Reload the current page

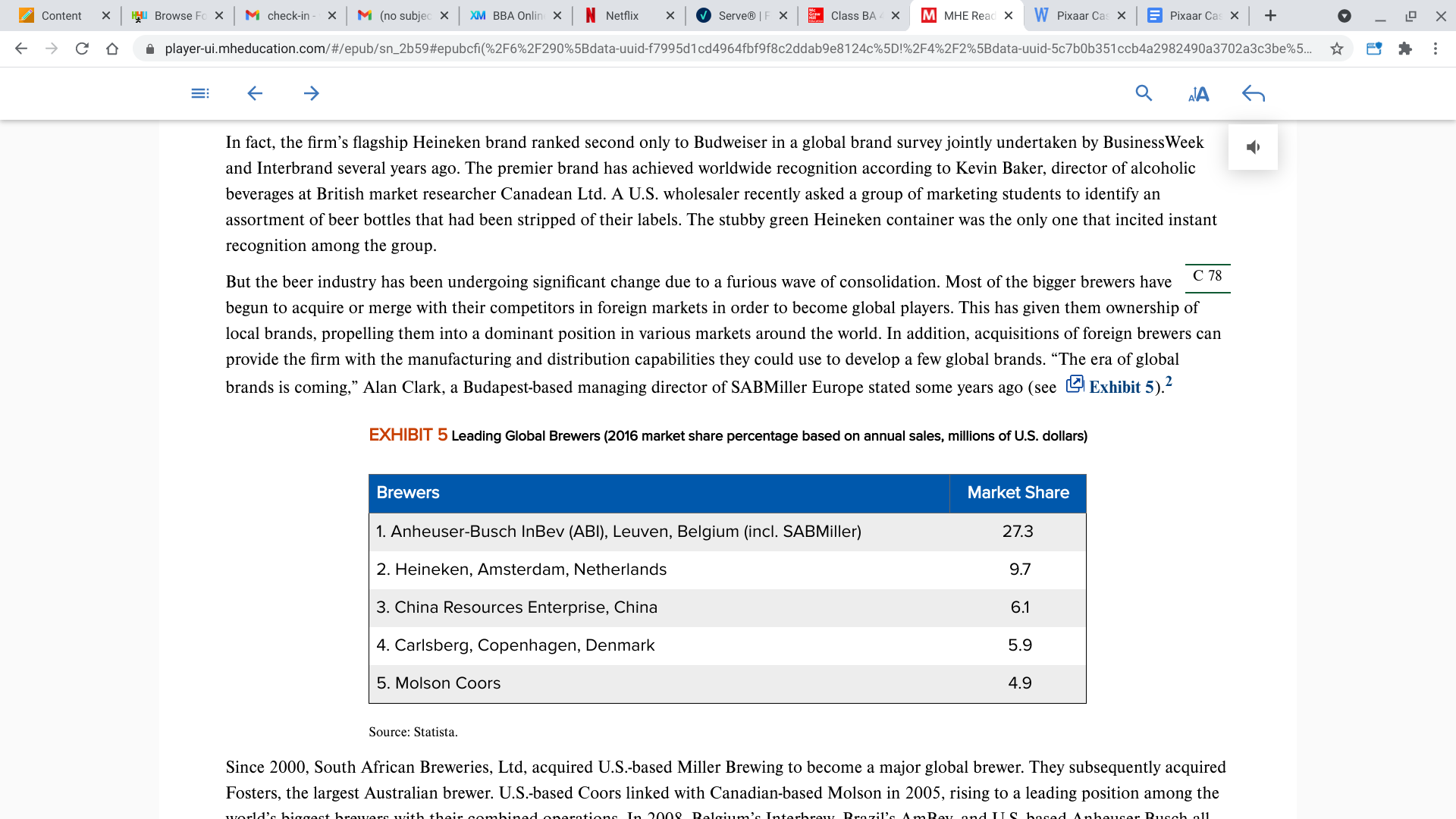pos(82,49)
